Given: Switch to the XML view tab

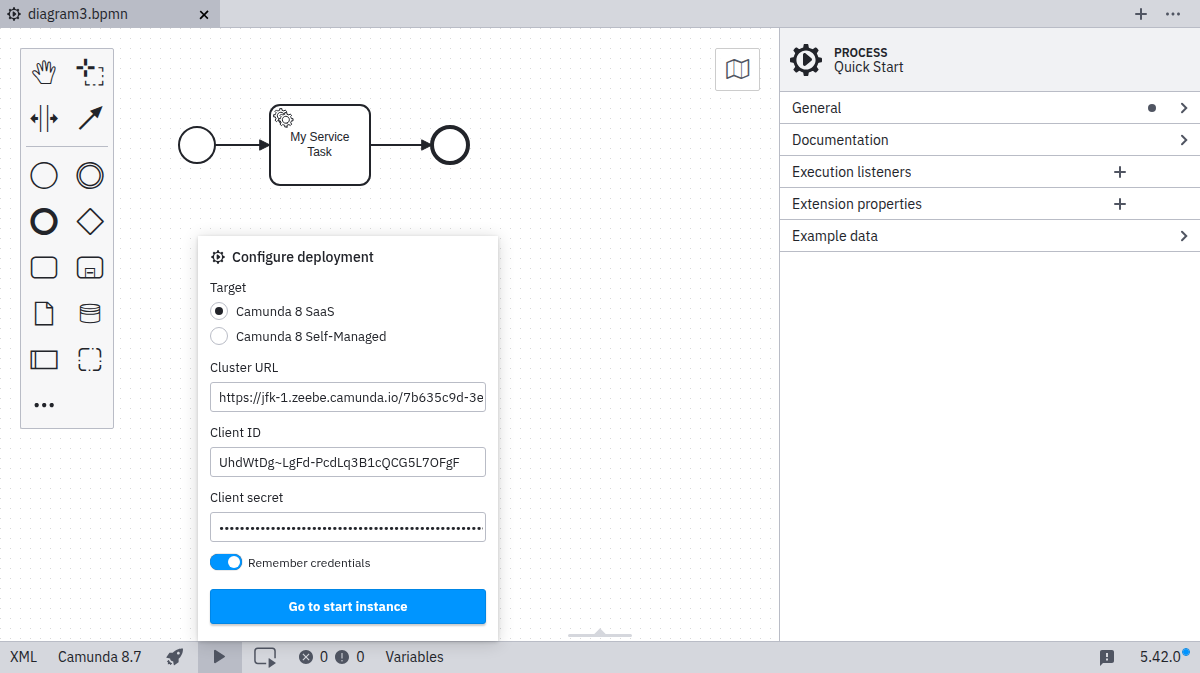Looking at the screenshot, I should [22, 657].
